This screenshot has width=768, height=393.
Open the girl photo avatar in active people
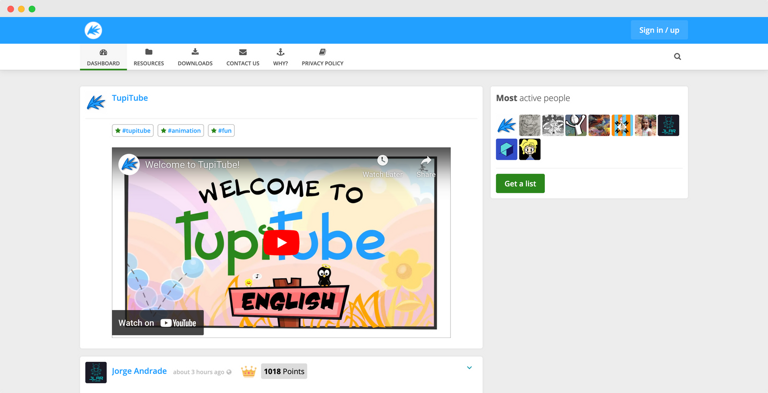coord(646,125)
